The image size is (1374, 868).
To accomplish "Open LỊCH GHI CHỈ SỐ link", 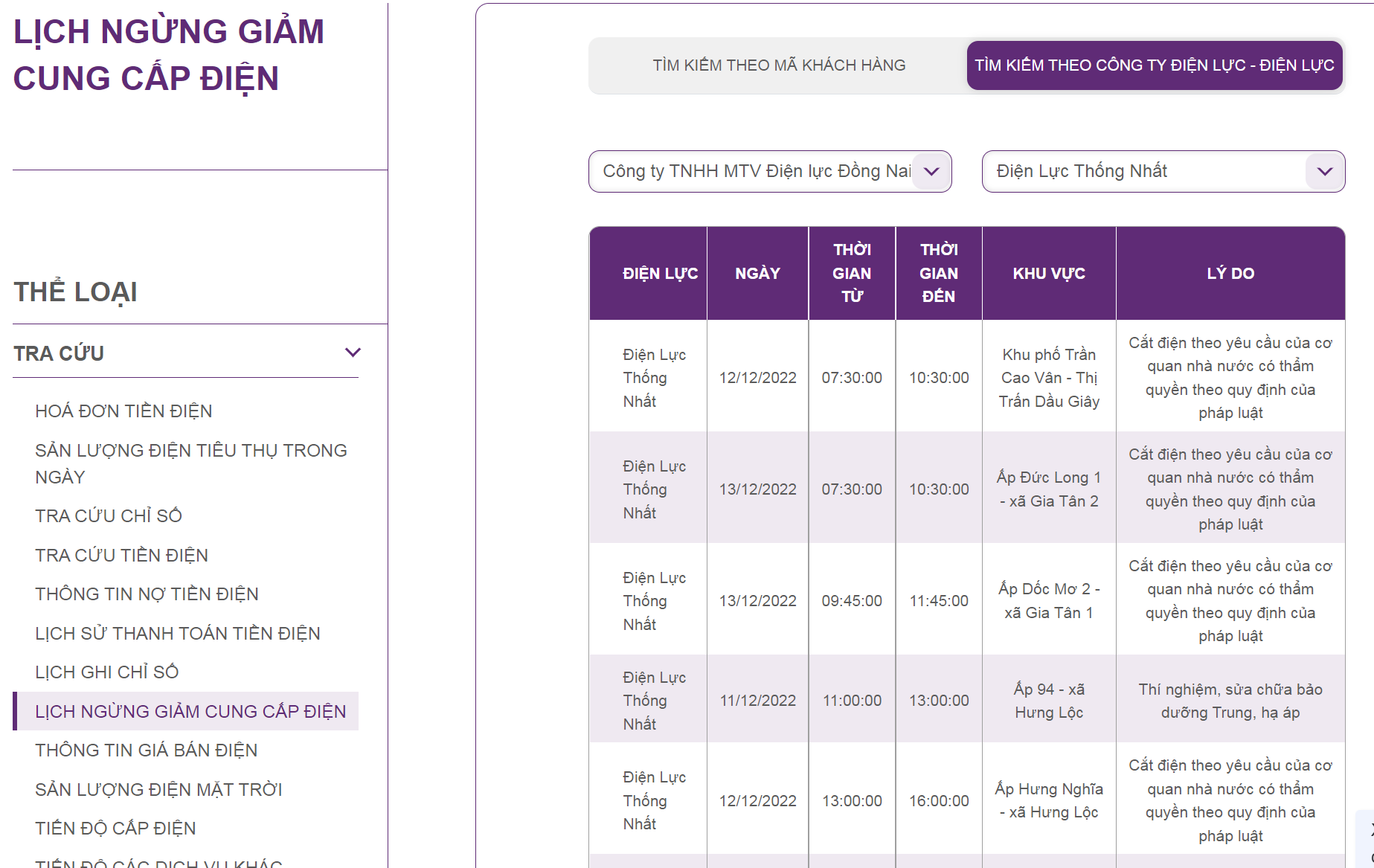I will (106, 672).
